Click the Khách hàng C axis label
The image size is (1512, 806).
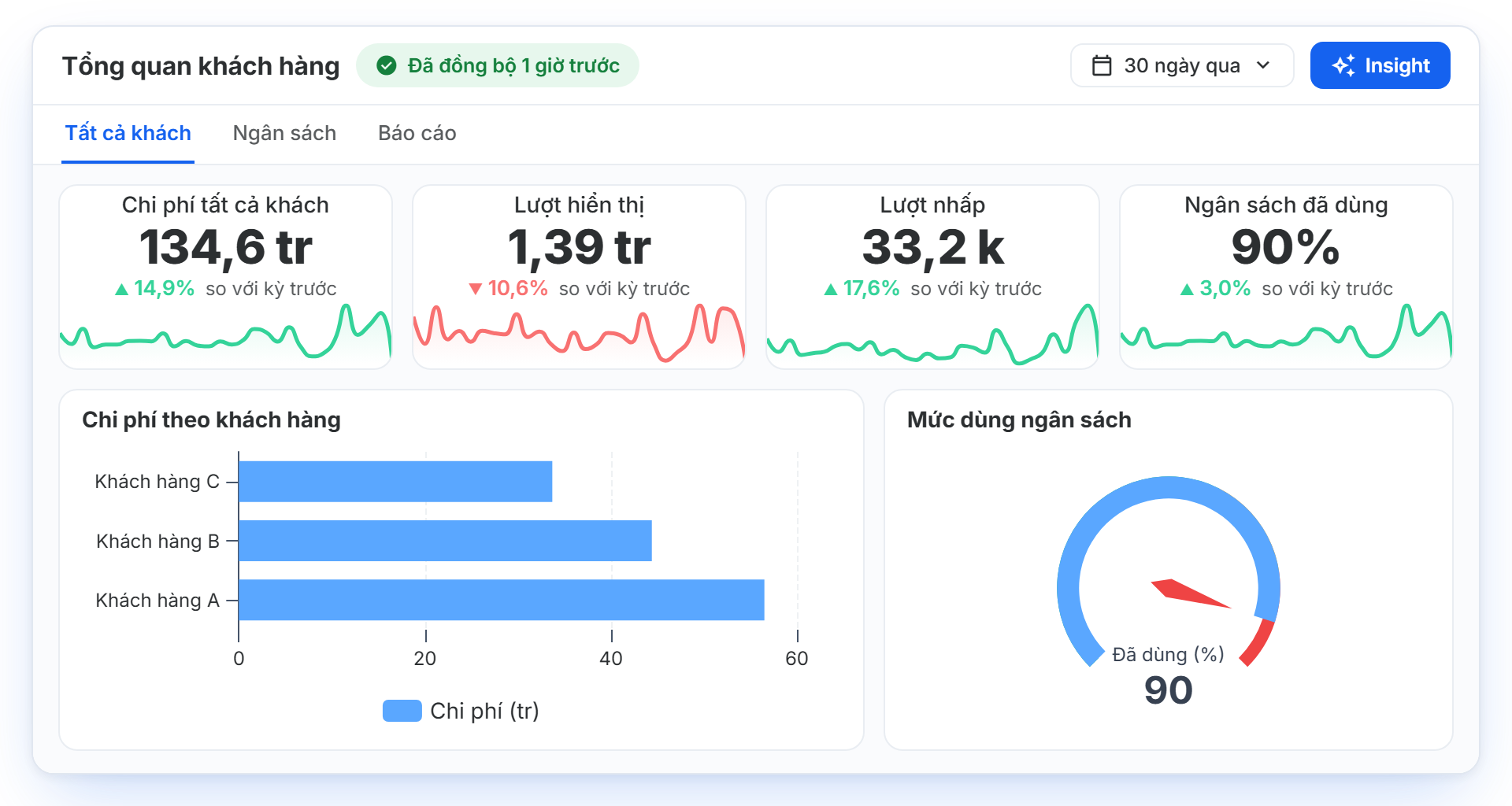point(157,482)
